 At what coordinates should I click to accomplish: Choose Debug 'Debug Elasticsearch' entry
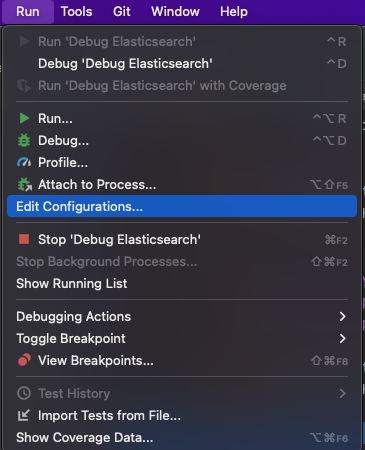tap(182, 64)
